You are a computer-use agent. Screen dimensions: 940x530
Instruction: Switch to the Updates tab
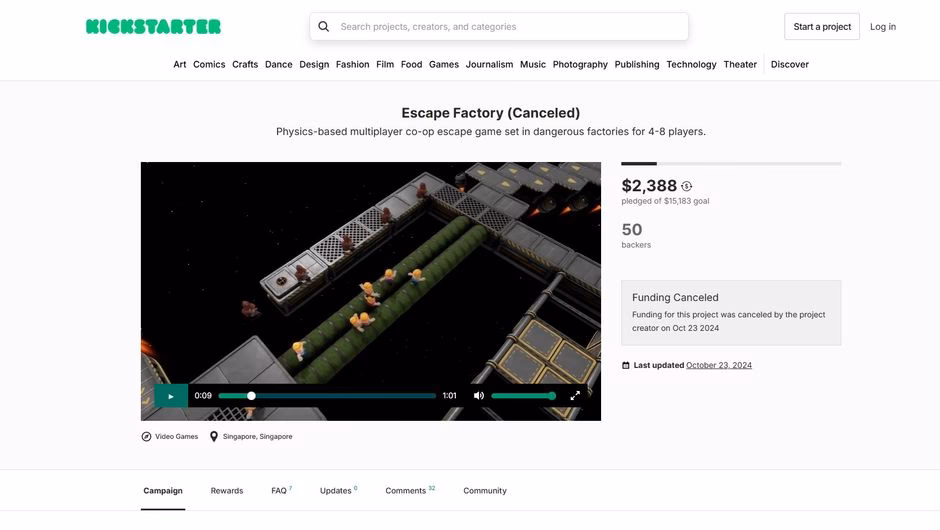[338, 490]
